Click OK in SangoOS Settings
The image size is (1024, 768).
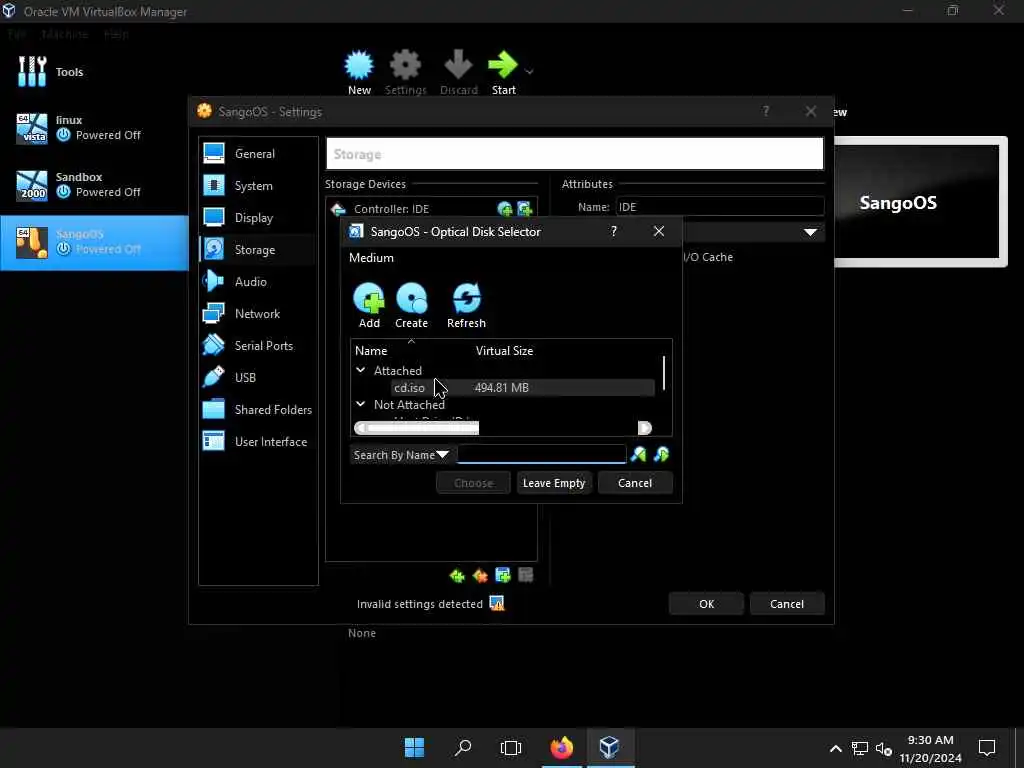(707, 604)
